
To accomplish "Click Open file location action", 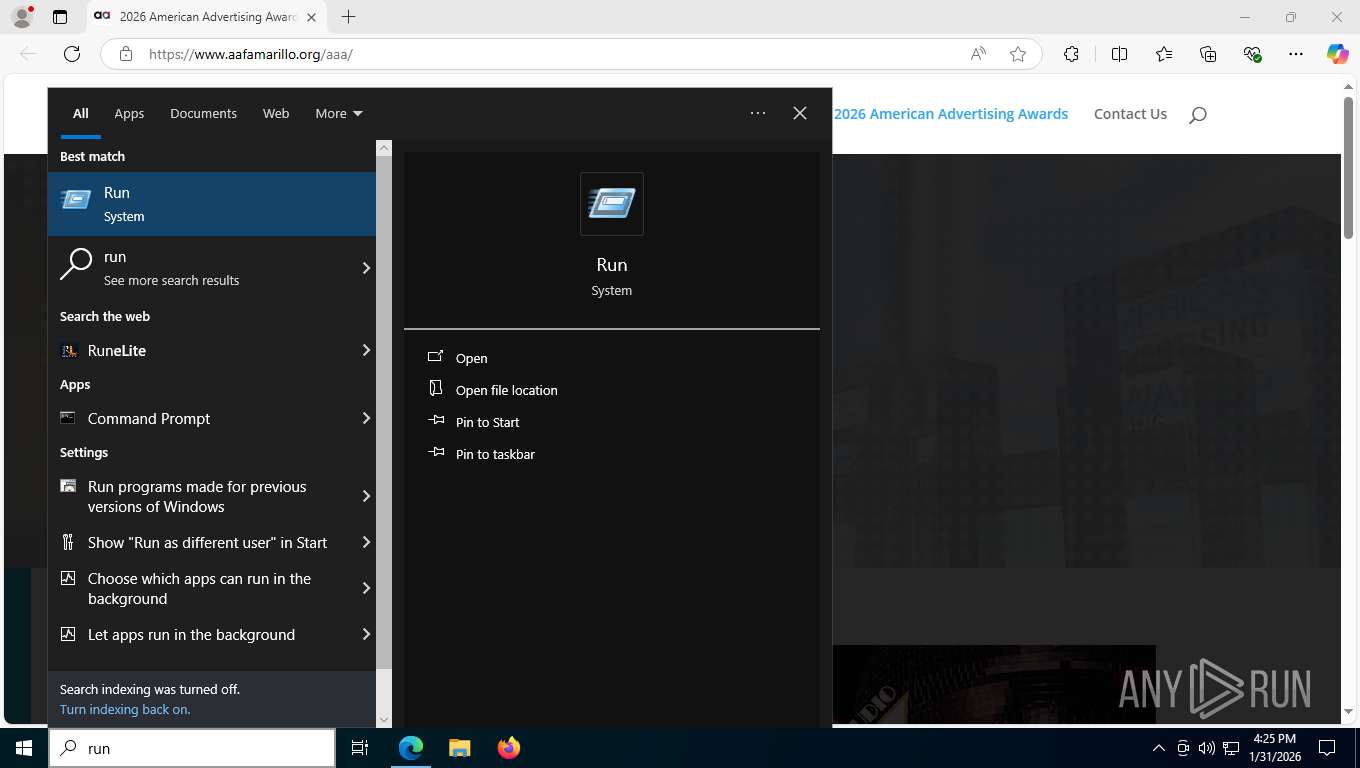I will (507, 390).
